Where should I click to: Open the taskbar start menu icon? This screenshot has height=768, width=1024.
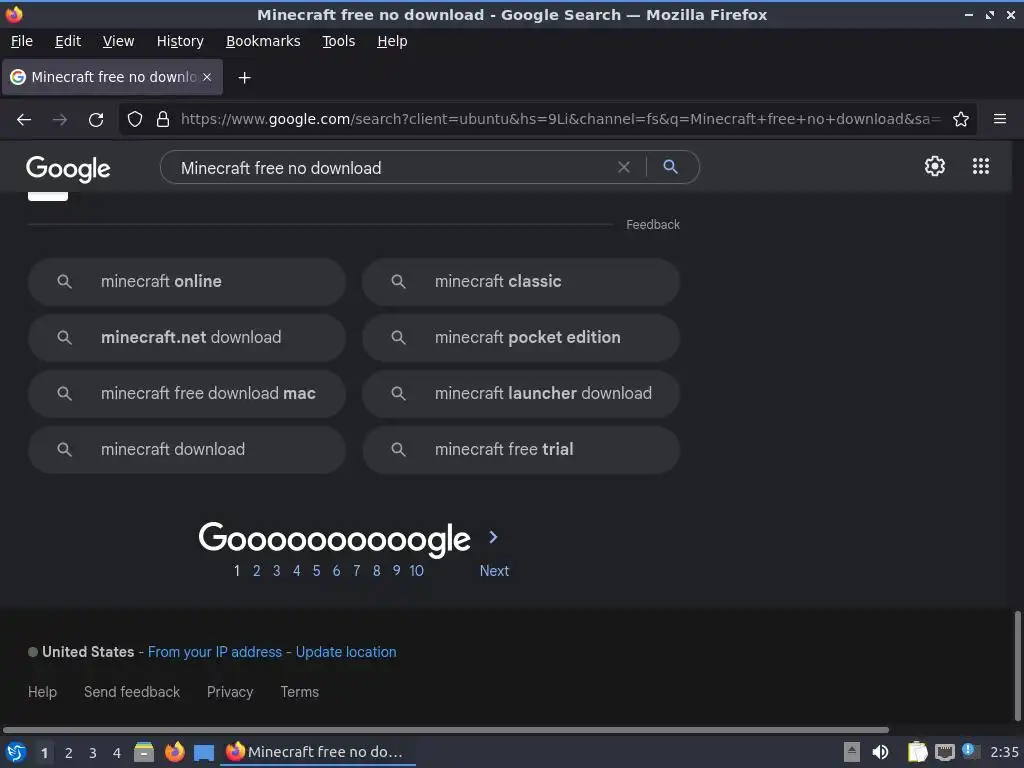[16, 752]
